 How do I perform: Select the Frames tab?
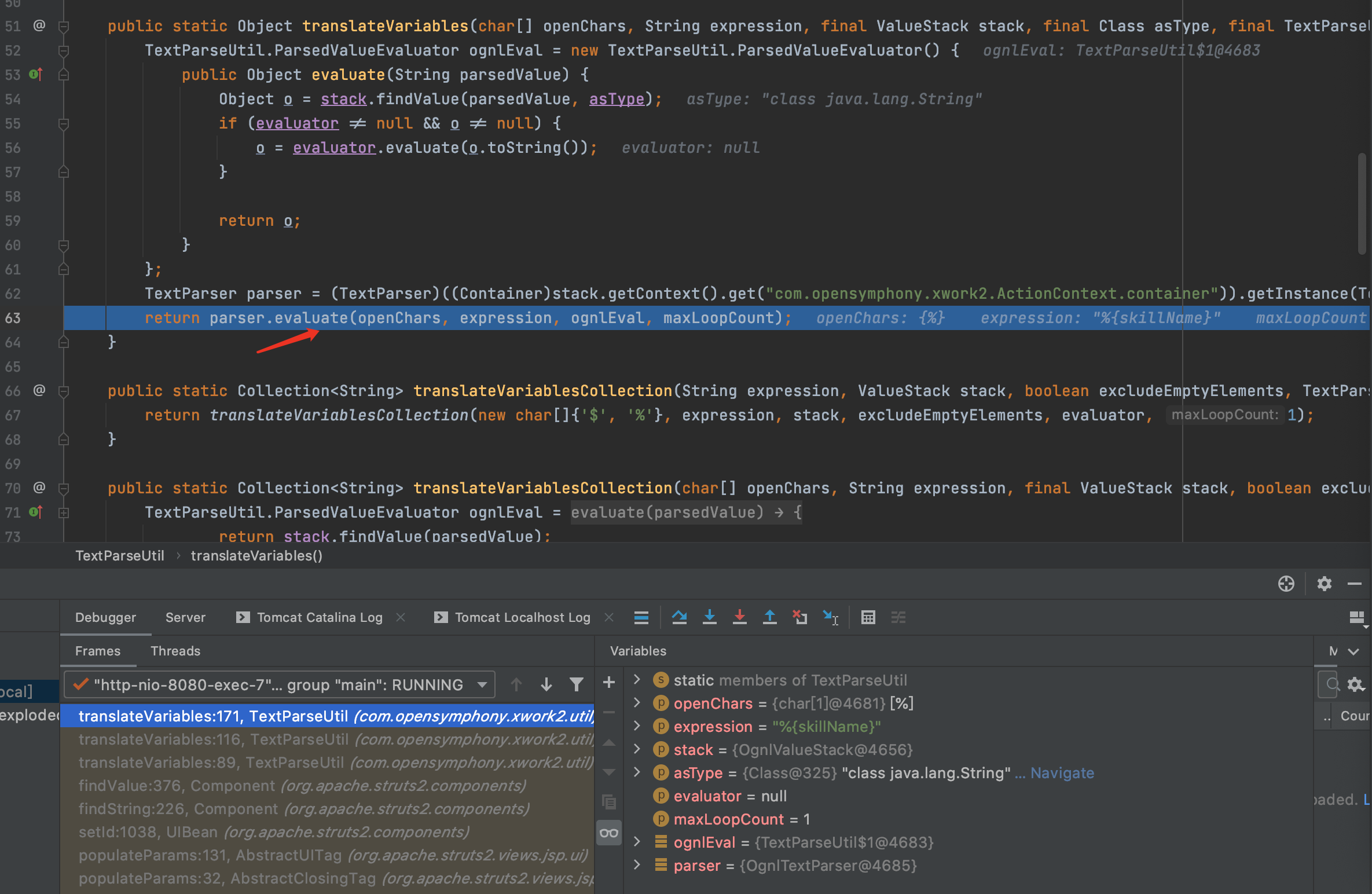click(x=98, y=651)
